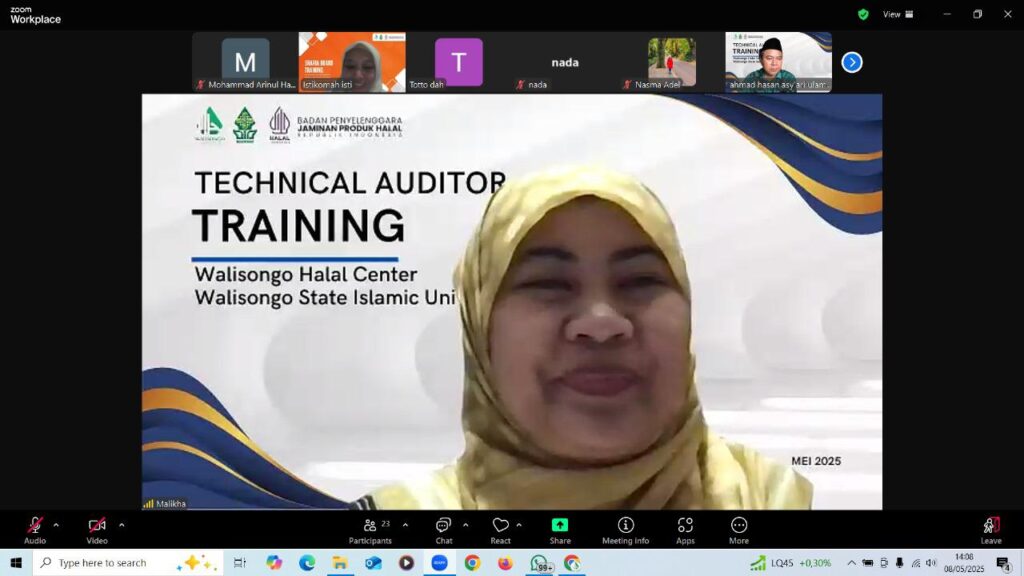Leave the Zoom meeting

(989, 528)
